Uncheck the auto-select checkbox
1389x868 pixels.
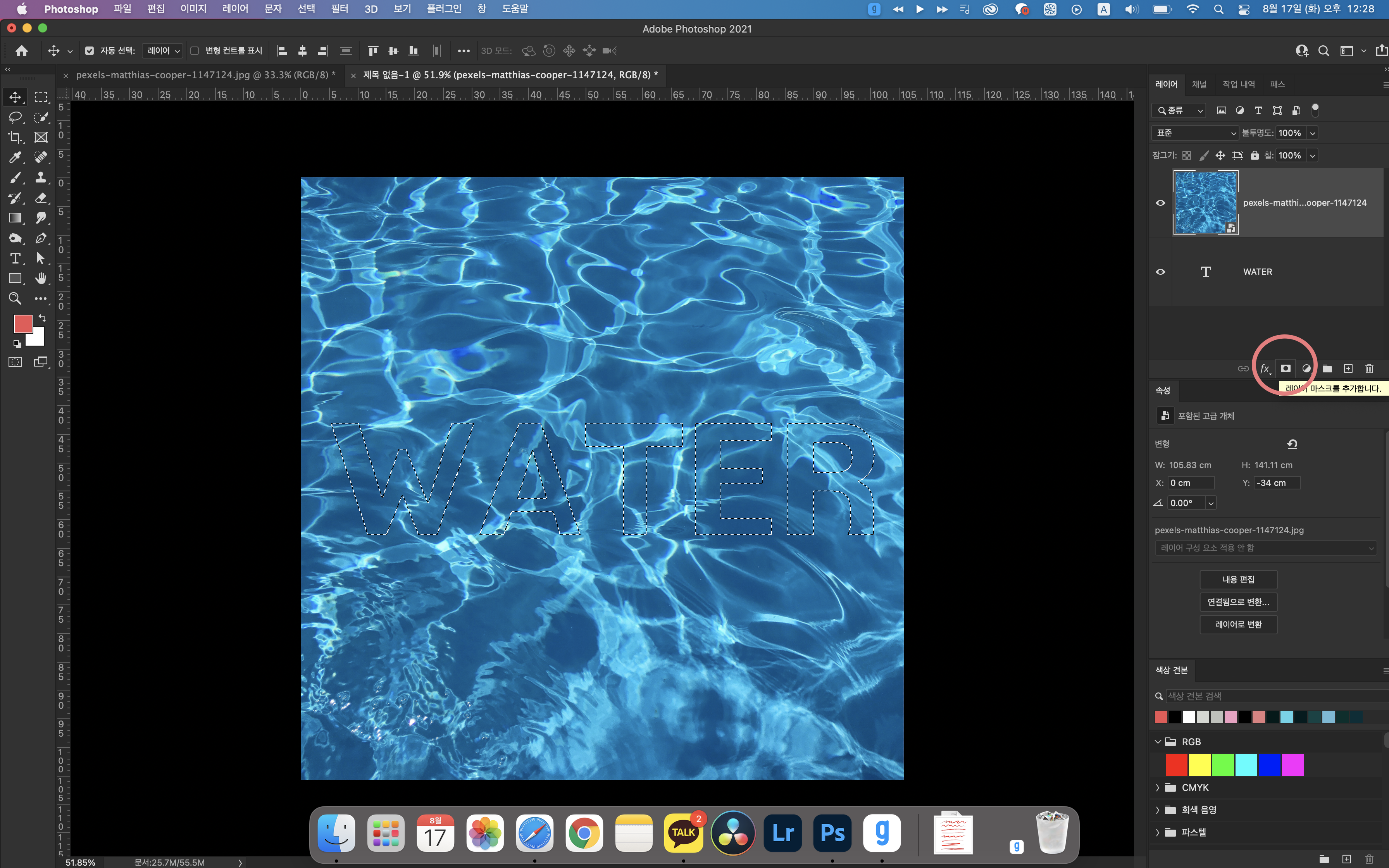tap(90, 51)
